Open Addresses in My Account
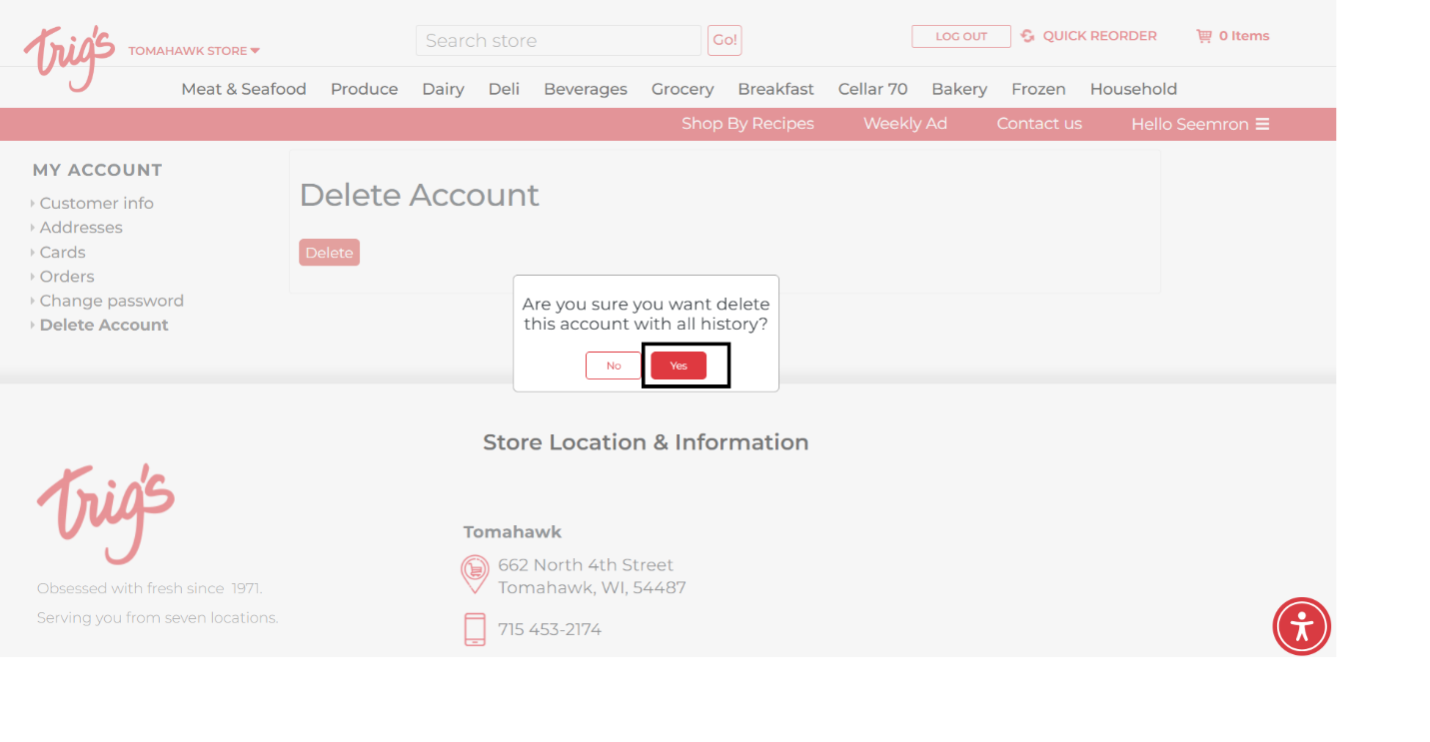The height and width of the screenshot is (742, 1430). (x=81, y=228)
